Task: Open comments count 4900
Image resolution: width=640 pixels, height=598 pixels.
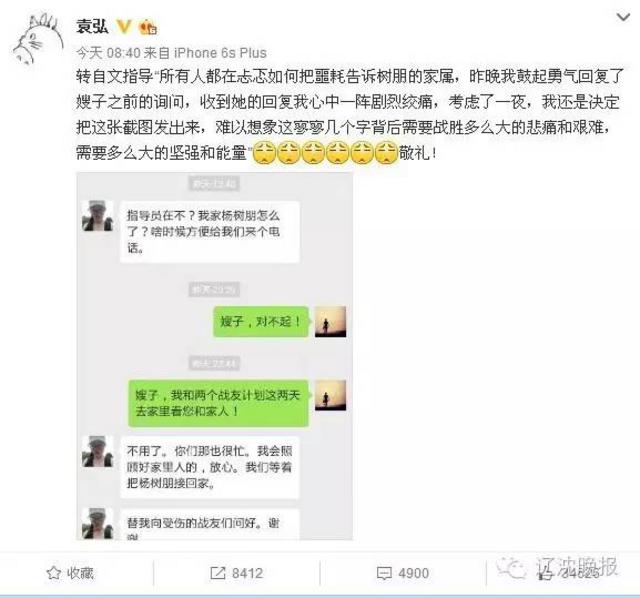Action: (x=413, y=573)
